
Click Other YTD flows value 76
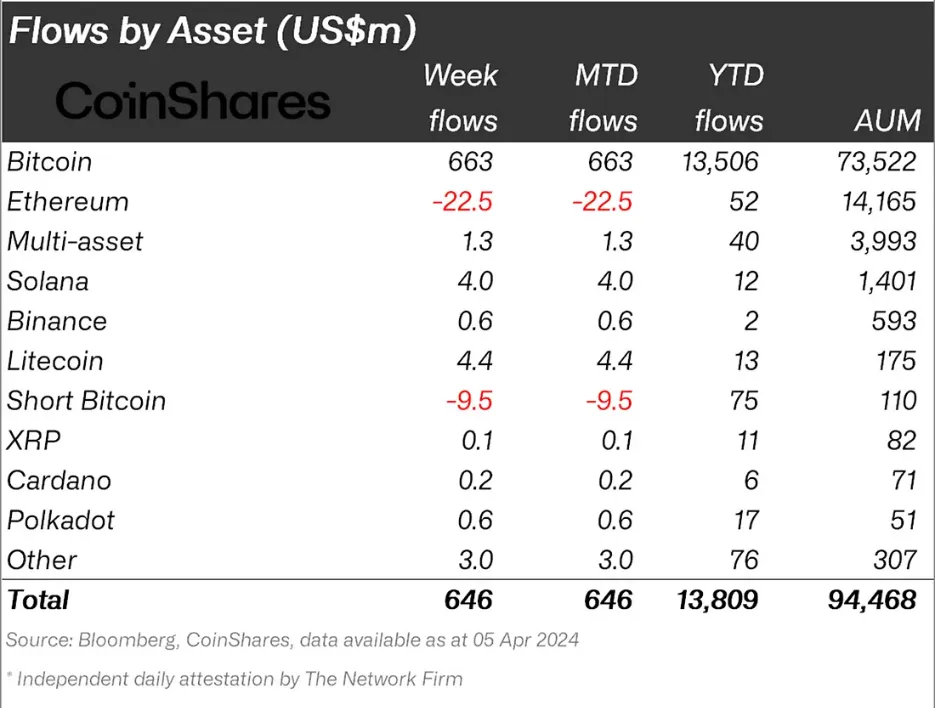[744, 560]
